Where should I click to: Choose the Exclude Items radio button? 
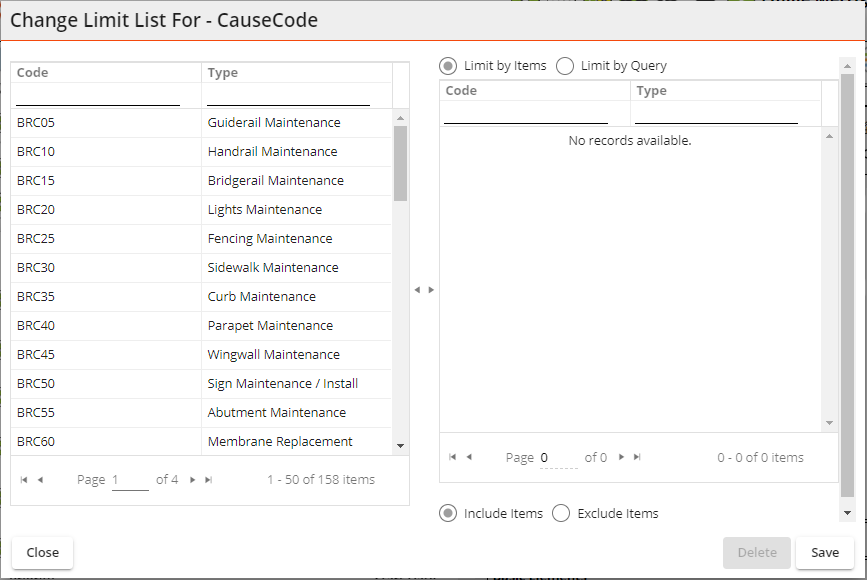coord(561,513)
